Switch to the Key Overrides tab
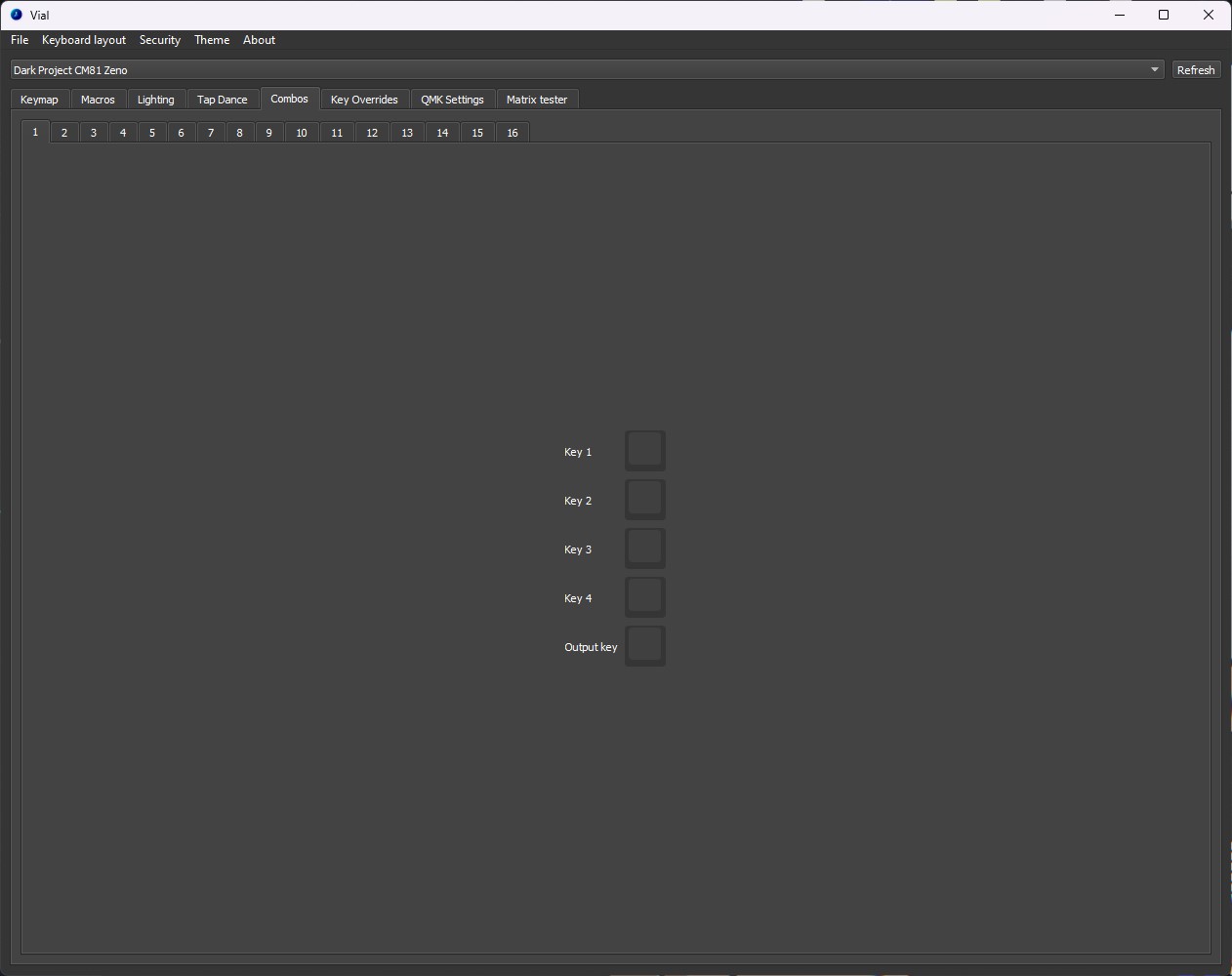 tap(364, 100)
